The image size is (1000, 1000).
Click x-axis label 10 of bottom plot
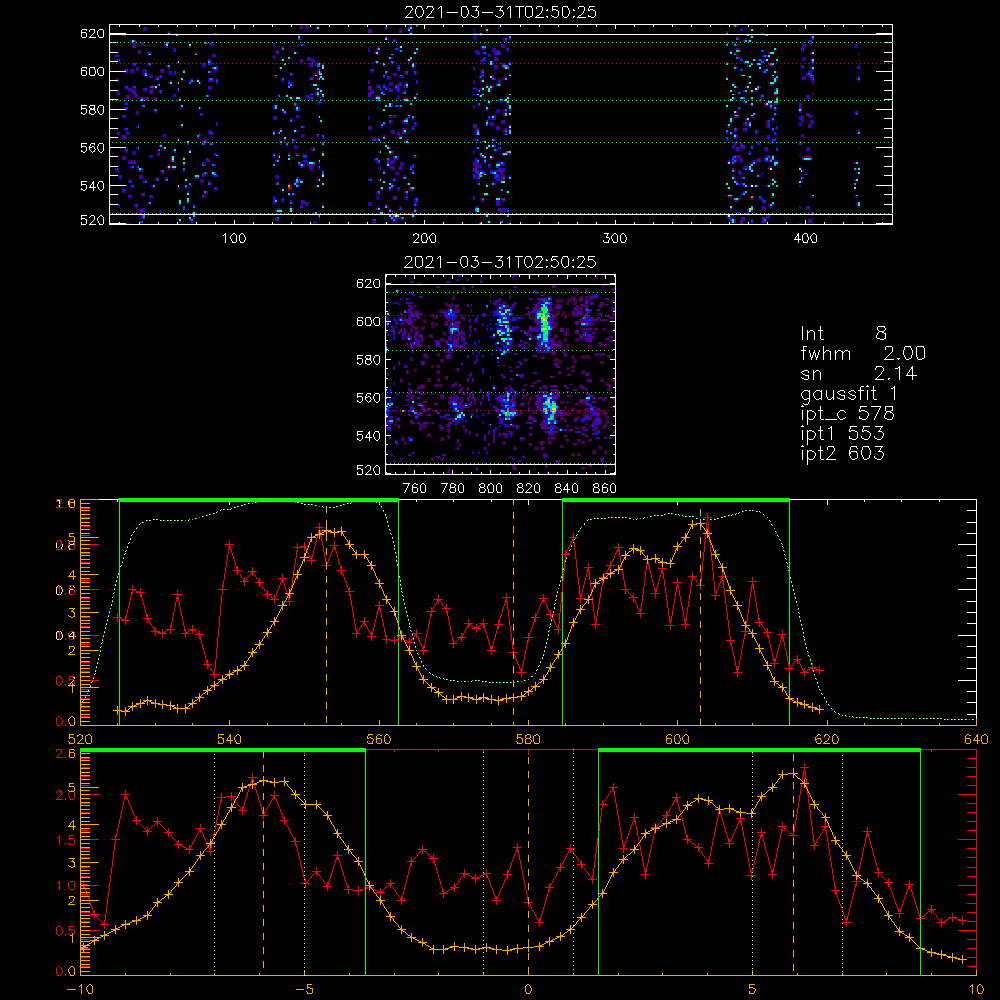point(975,990)
